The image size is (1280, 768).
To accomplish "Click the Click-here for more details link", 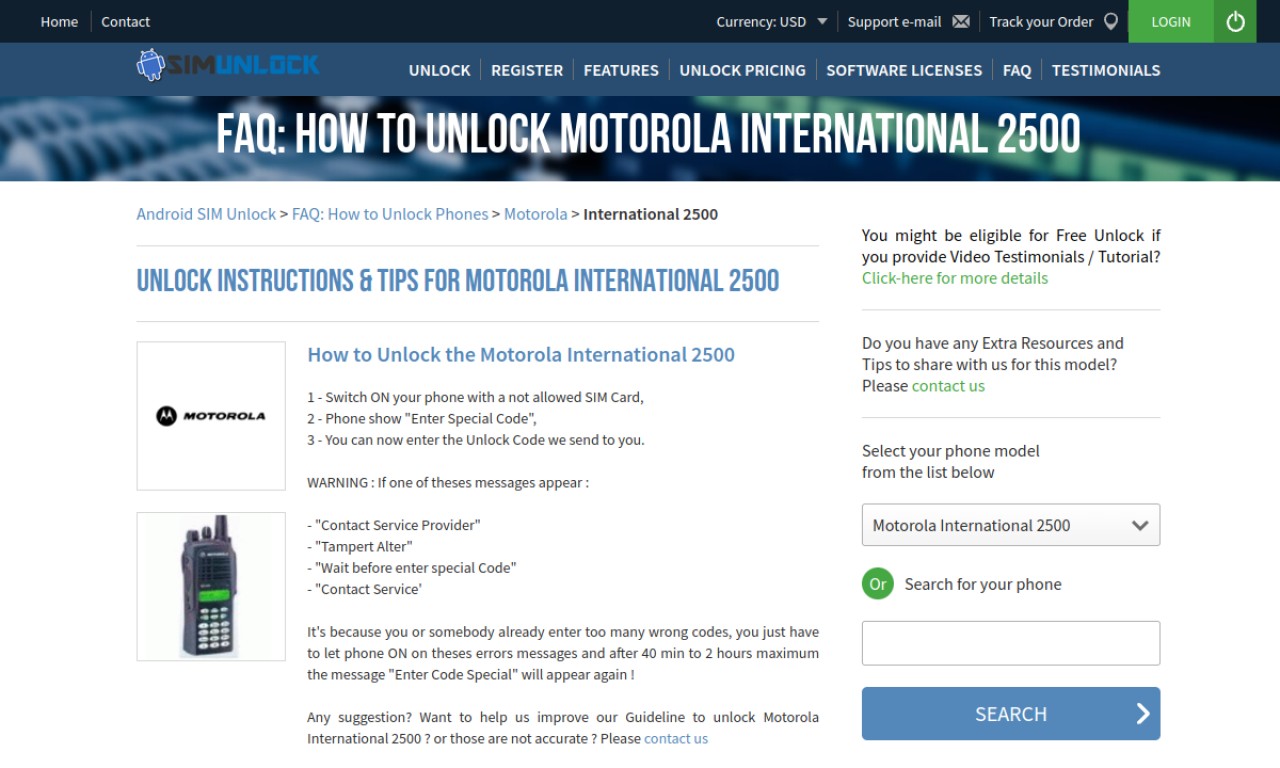I will [955, 278].
